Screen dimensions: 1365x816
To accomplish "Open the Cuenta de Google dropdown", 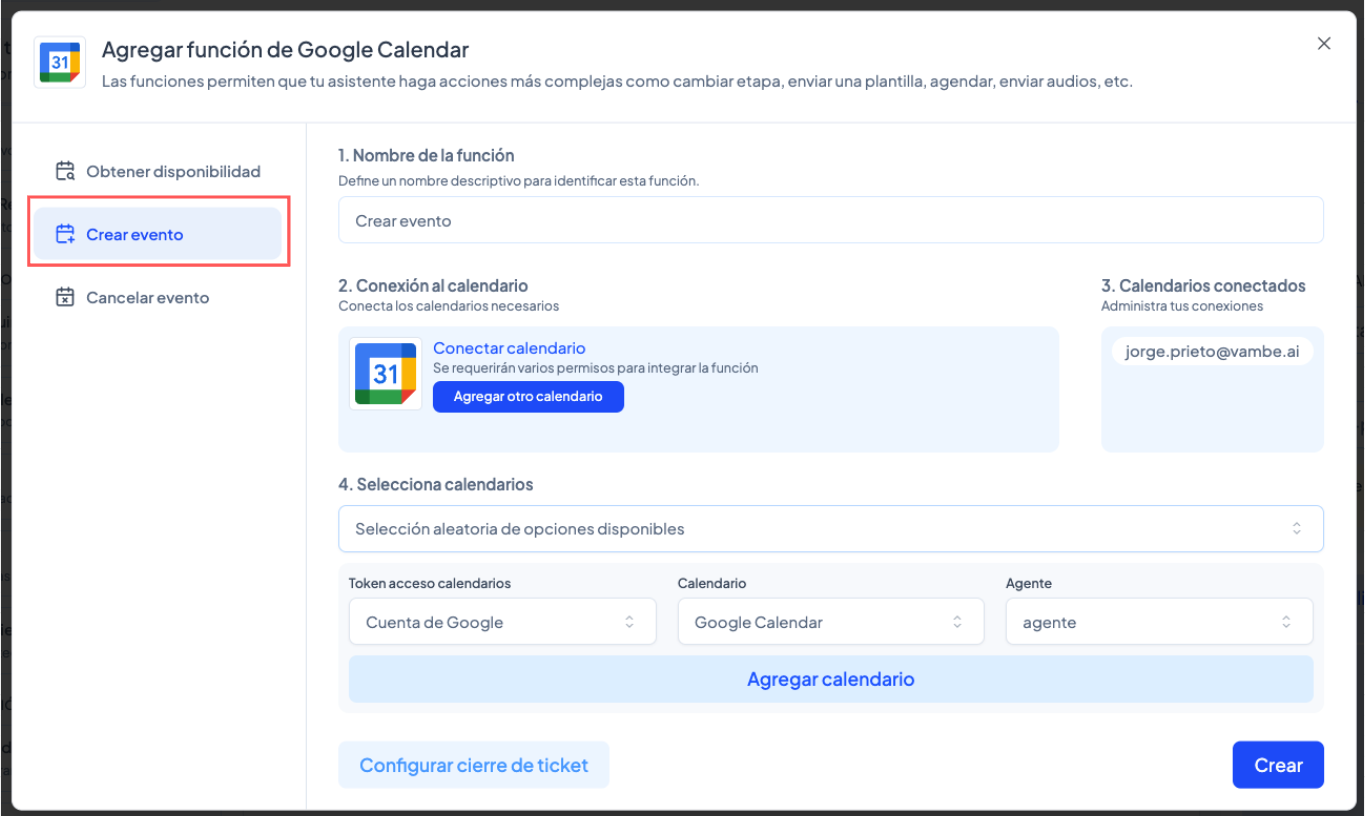I will (502, 622).
